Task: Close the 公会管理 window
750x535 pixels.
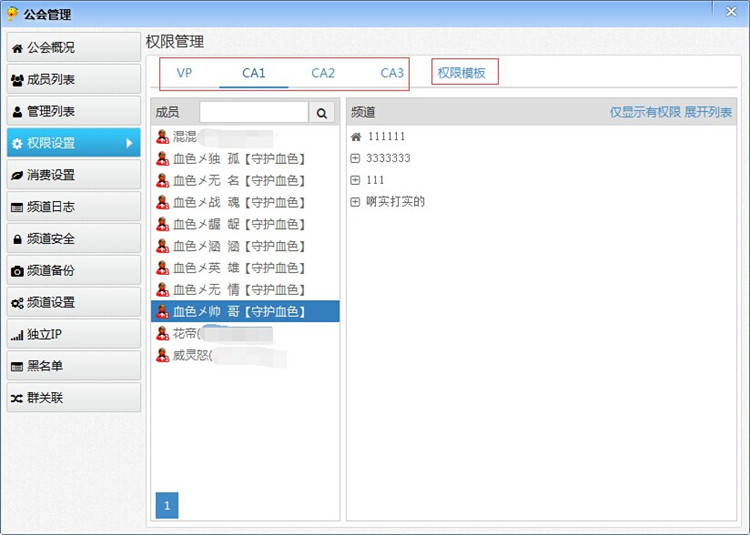Action: coord(731,11)
